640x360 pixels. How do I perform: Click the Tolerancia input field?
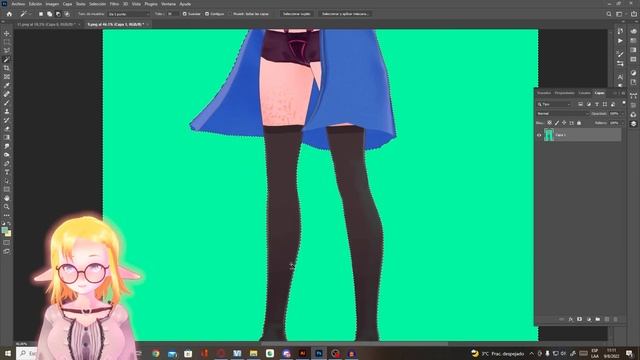pyautogui.click(x=173, y=14)
